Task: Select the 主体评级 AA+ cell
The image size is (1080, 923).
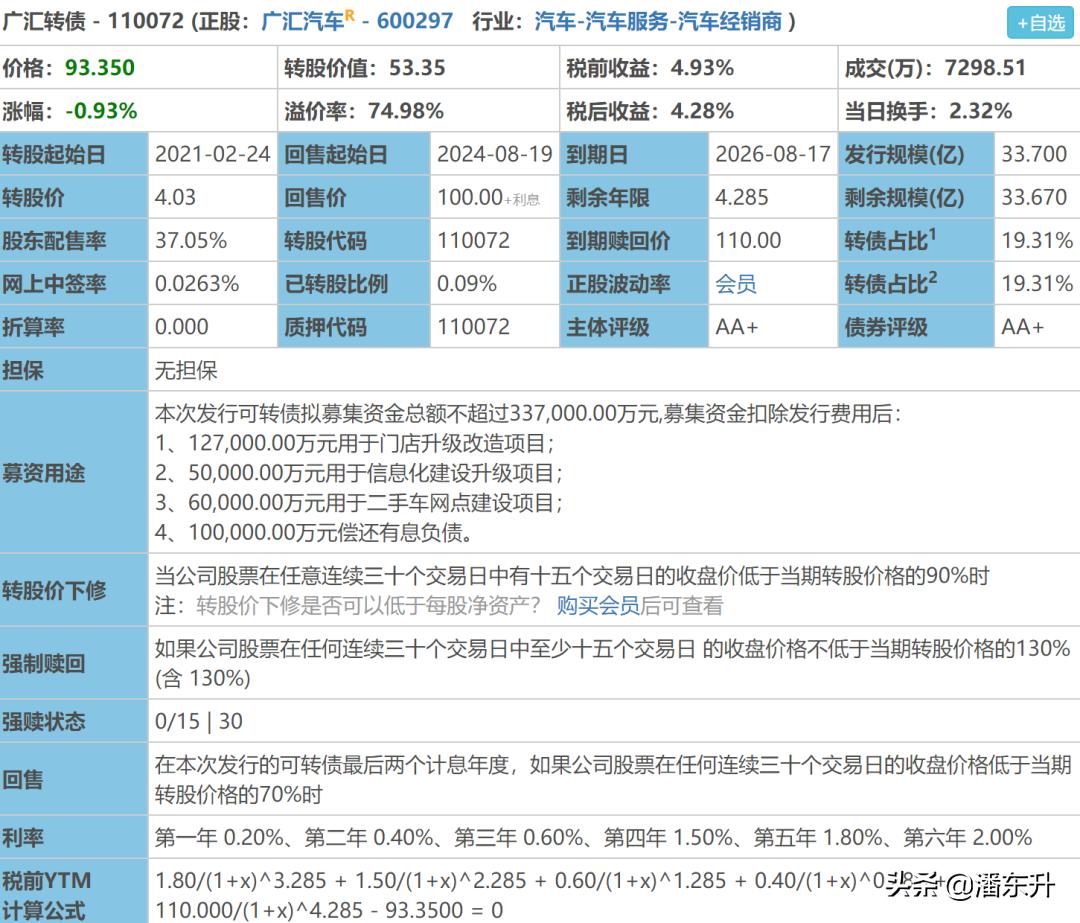Action: tap(737, 327)
